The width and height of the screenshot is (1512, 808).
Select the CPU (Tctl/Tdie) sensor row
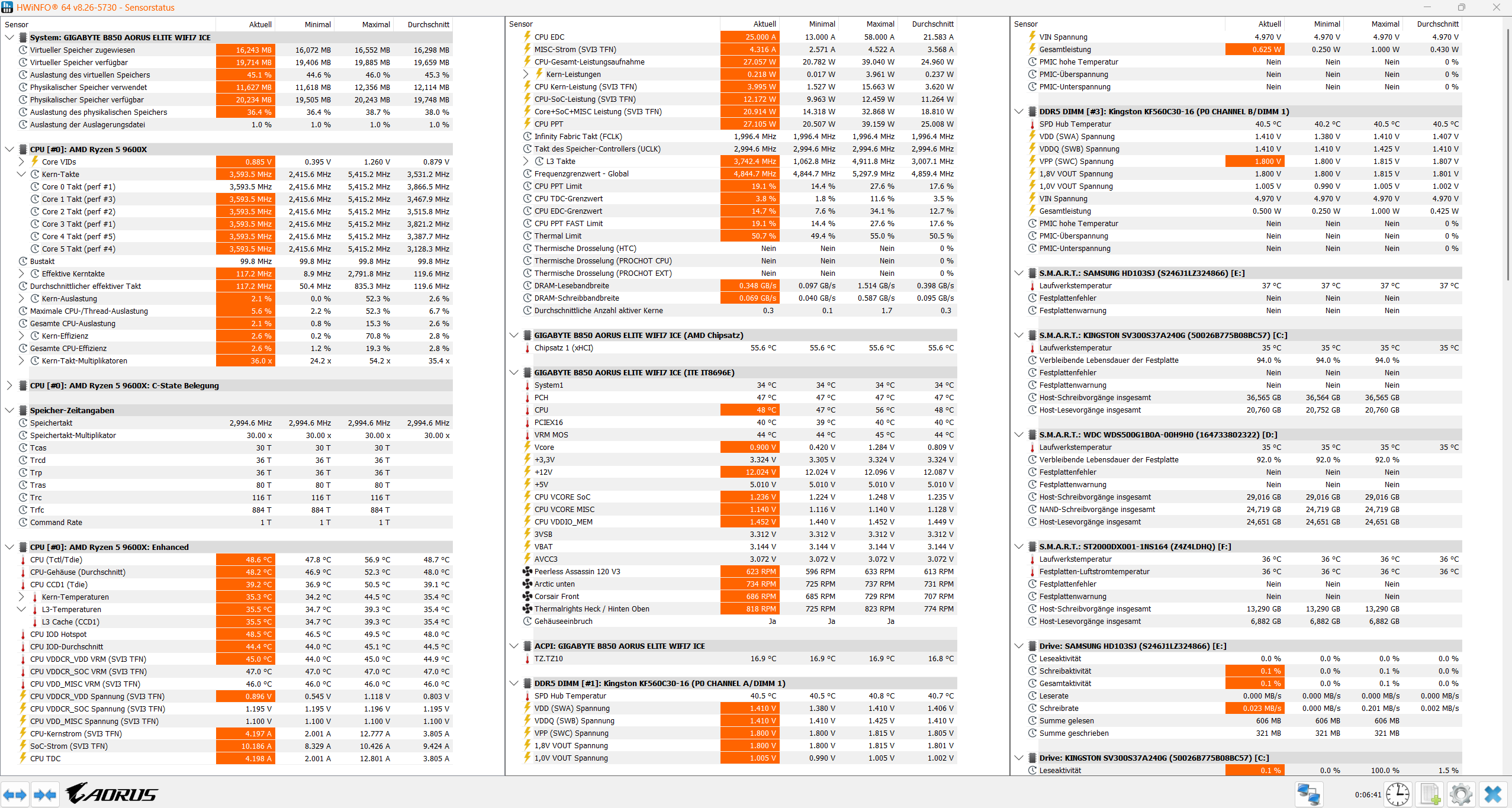[56, 559]
